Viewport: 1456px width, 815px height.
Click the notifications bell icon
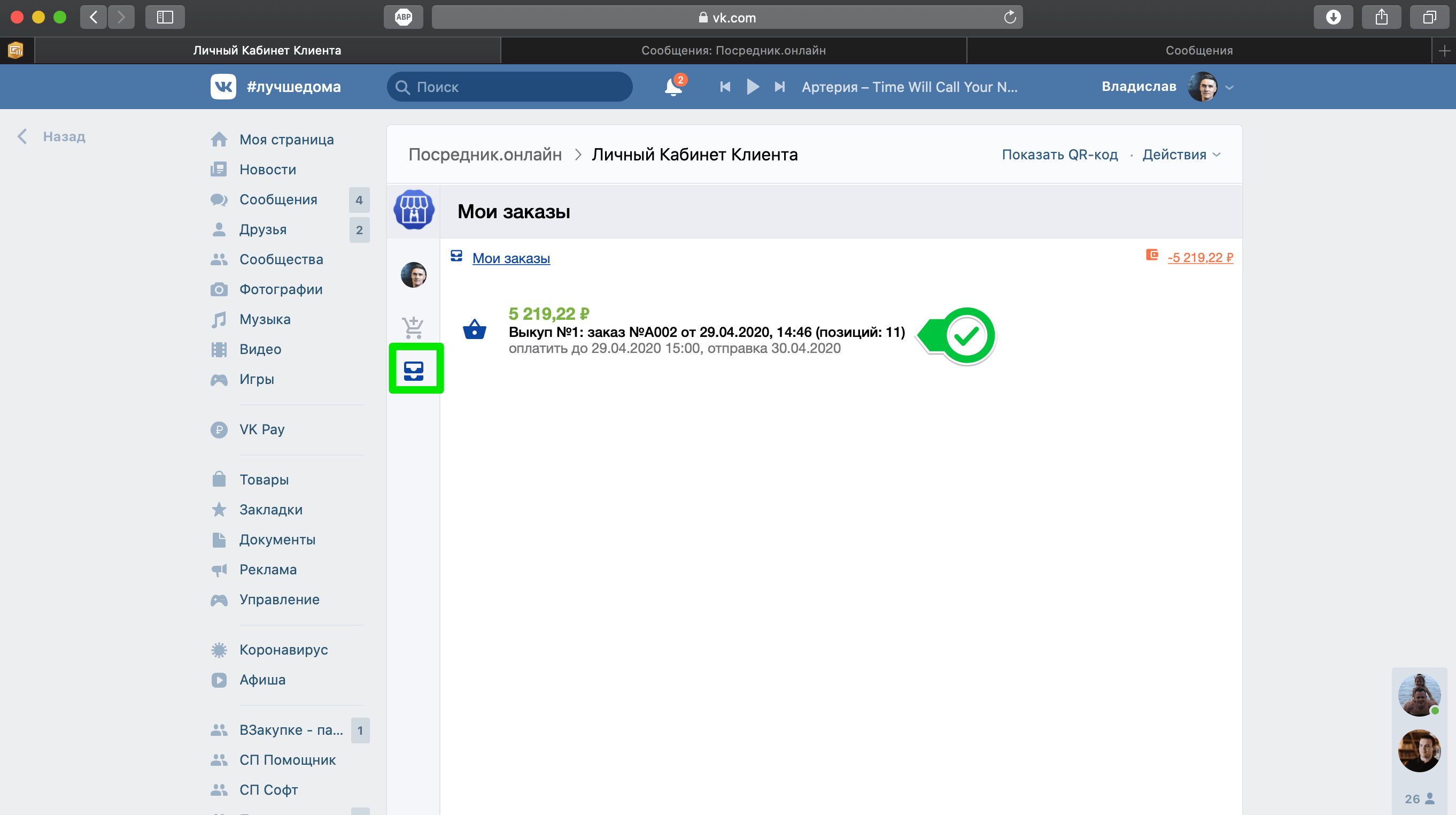coord(672,87)
